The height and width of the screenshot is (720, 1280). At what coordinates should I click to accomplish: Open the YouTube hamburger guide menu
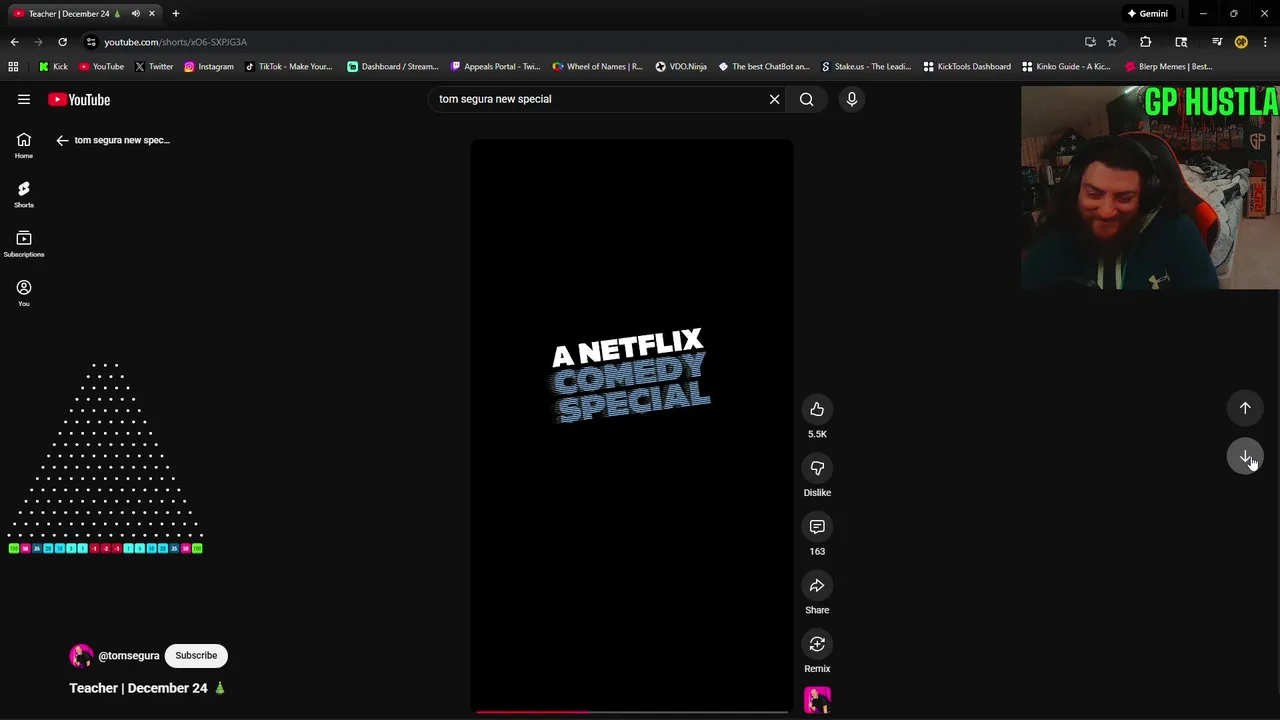(x=24, y=99)
